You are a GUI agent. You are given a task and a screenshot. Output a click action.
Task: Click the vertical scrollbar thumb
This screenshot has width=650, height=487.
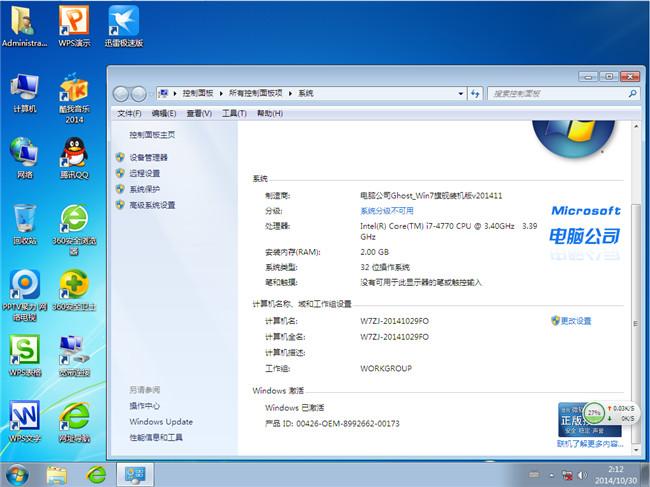point(636,324)
